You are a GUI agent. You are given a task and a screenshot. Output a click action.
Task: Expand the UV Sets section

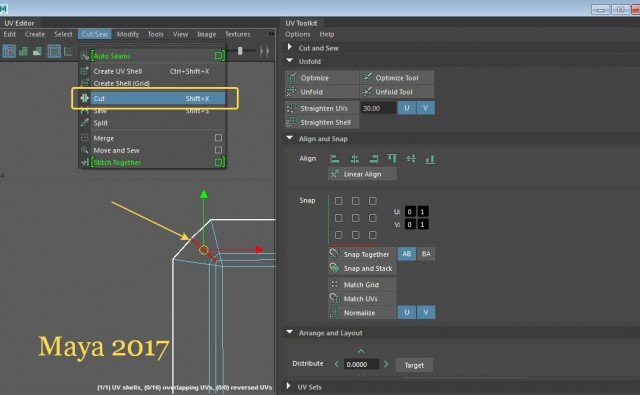tap(289, 386)
